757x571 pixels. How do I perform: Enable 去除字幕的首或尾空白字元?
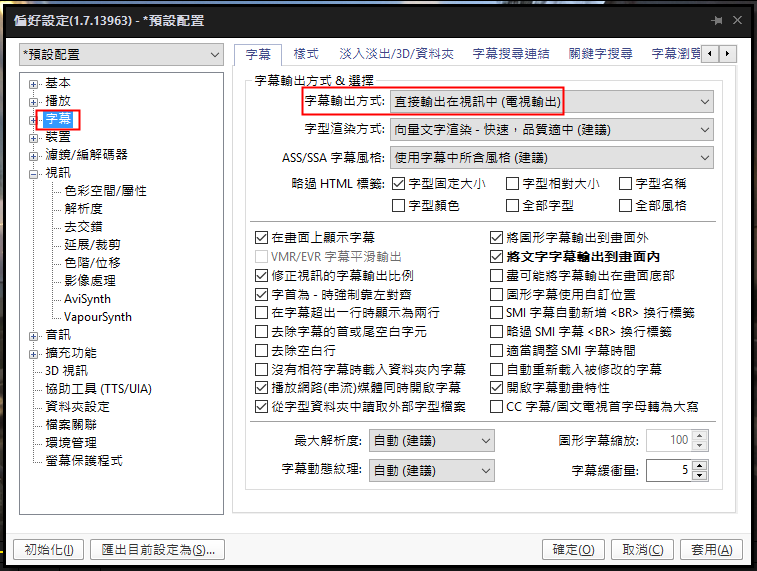click(x=261, y=332)
